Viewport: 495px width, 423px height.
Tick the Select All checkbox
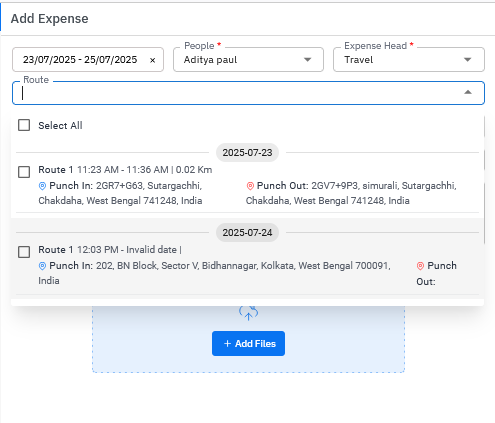[x=24, y=125]
